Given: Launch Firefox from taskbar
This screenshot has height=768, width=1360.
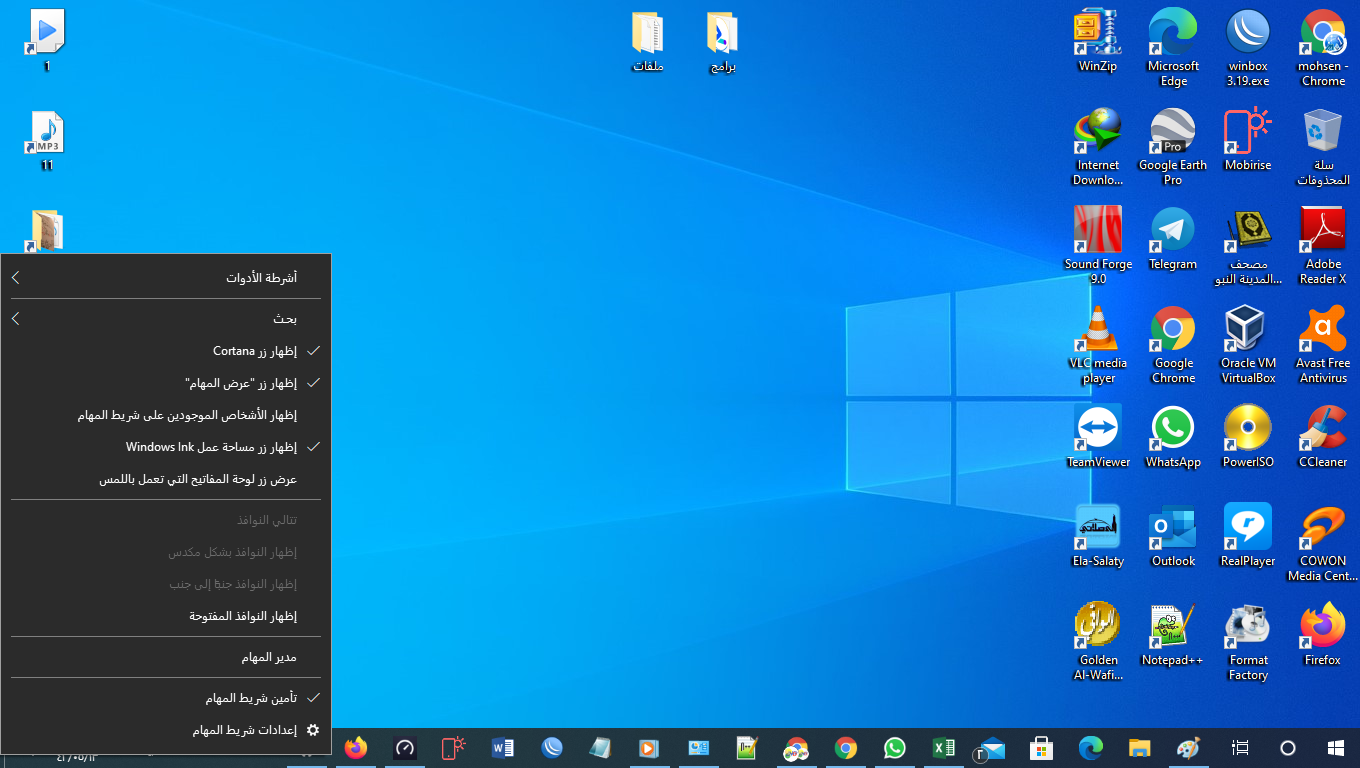Looking at the screenshot, I should pos(355,748).
